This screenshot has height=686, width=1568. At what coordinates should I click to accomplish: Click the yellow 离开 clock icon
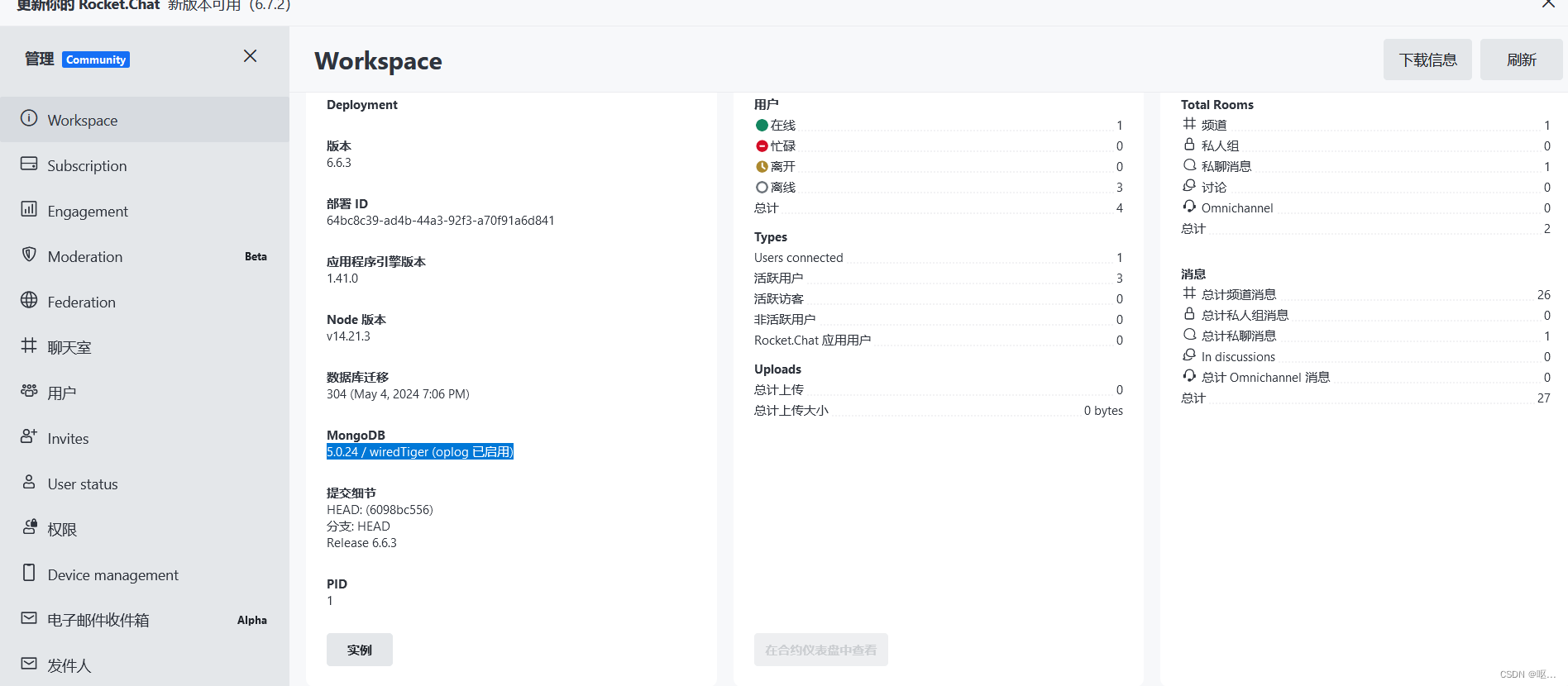pyautogui.click(x=762, y=167)
